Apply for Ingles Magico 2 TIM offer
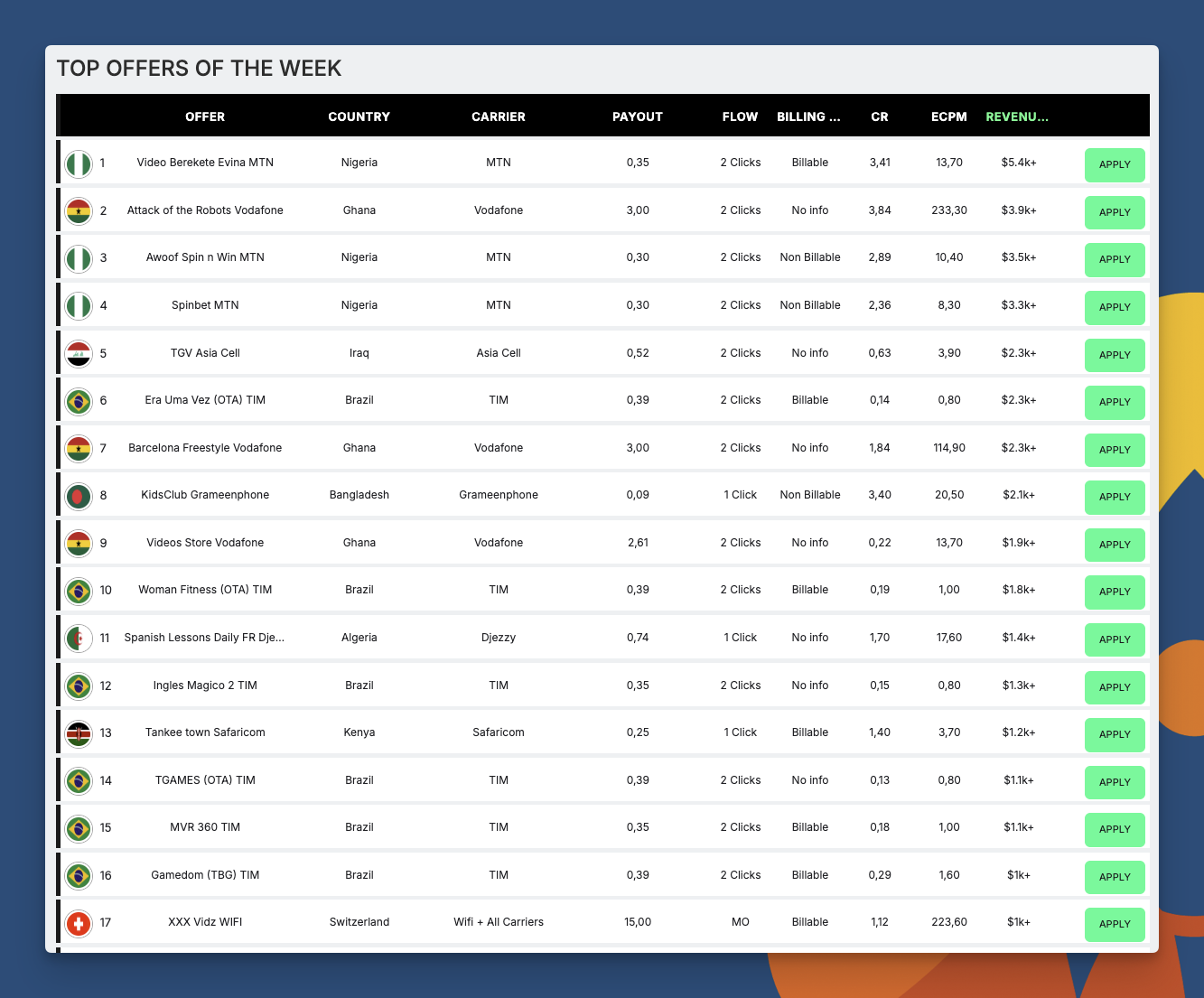This screenshot has height=998, width=1204. click(1115, 687)
